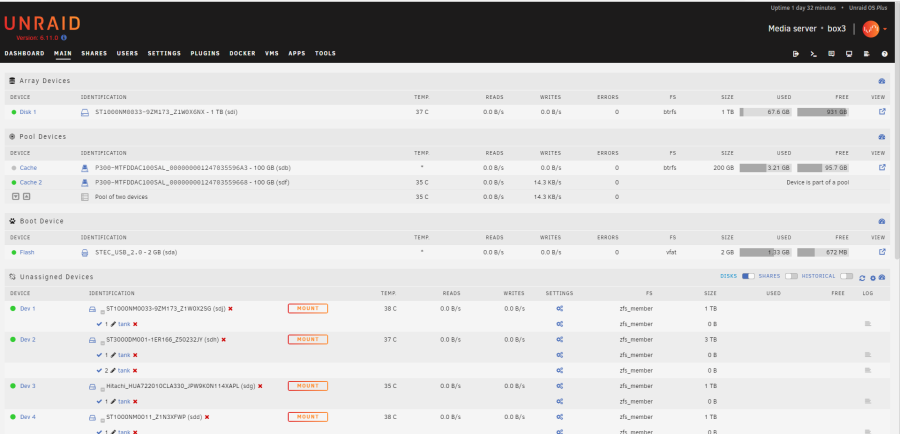The image size is (900, 434).
Task: Toggle the Disks switch
Action: click(x=748, y=277)
